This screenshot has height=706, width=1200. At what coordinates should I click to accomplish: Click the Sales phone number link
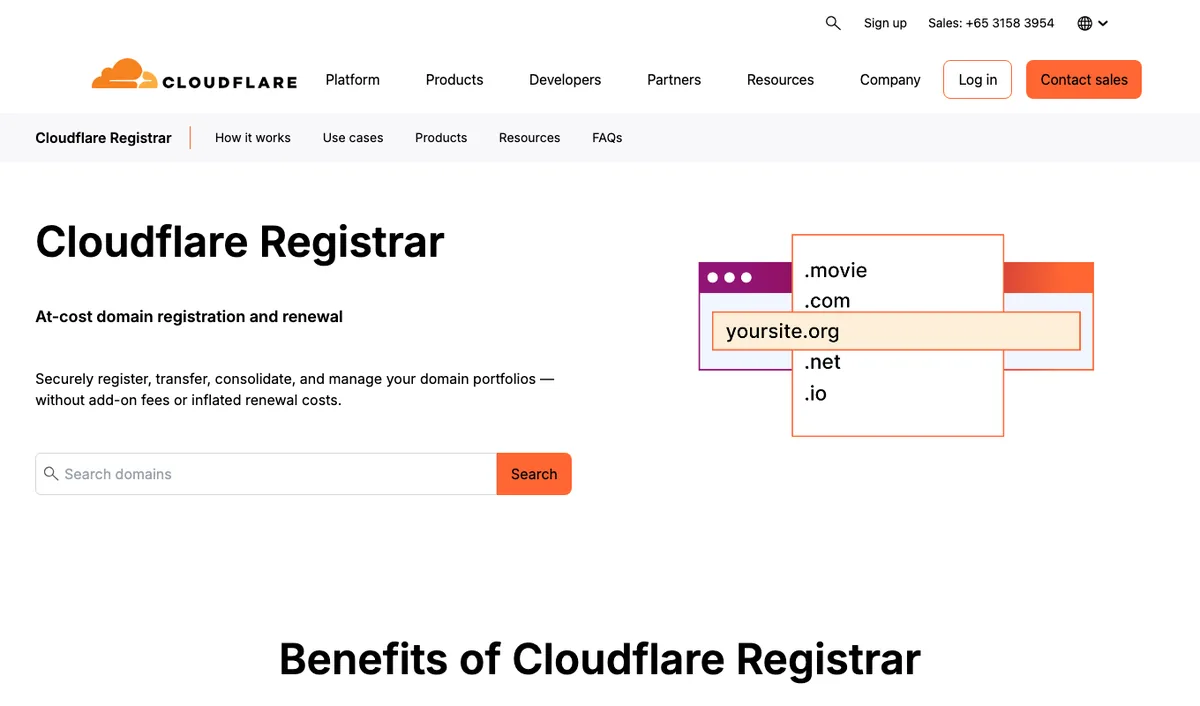tap(991, 23)
